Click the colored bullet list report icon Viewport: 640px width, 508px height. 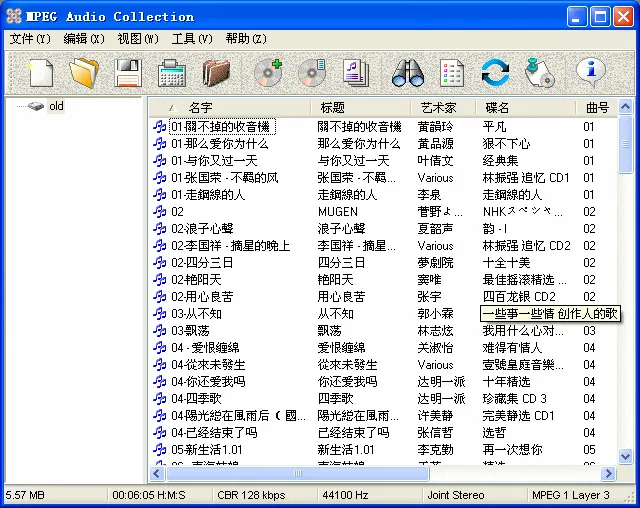coord(451,73)
